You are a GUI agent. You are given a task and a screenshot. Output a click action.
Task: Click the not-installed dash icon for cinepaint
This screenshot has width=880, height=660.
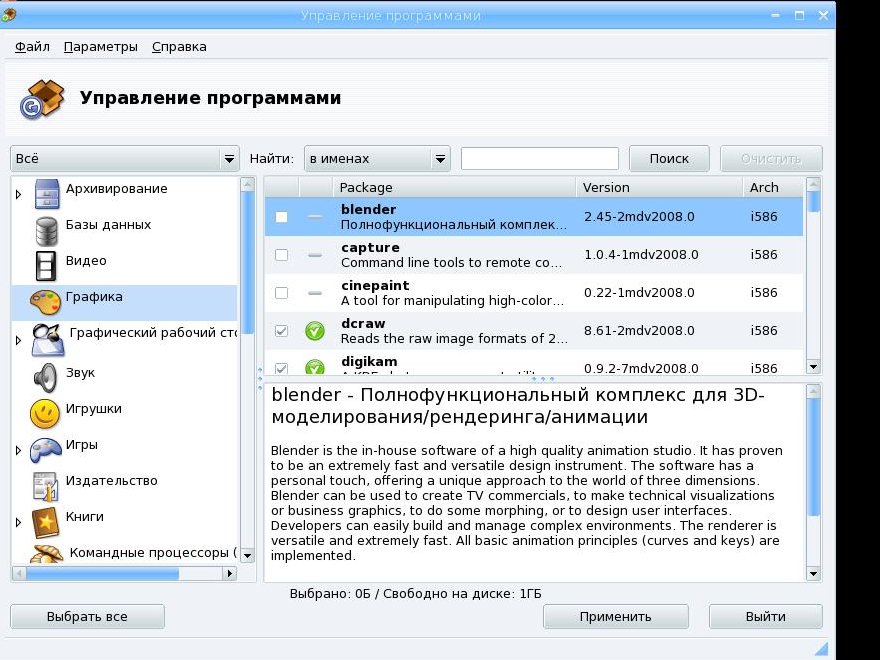coord(315,293)
